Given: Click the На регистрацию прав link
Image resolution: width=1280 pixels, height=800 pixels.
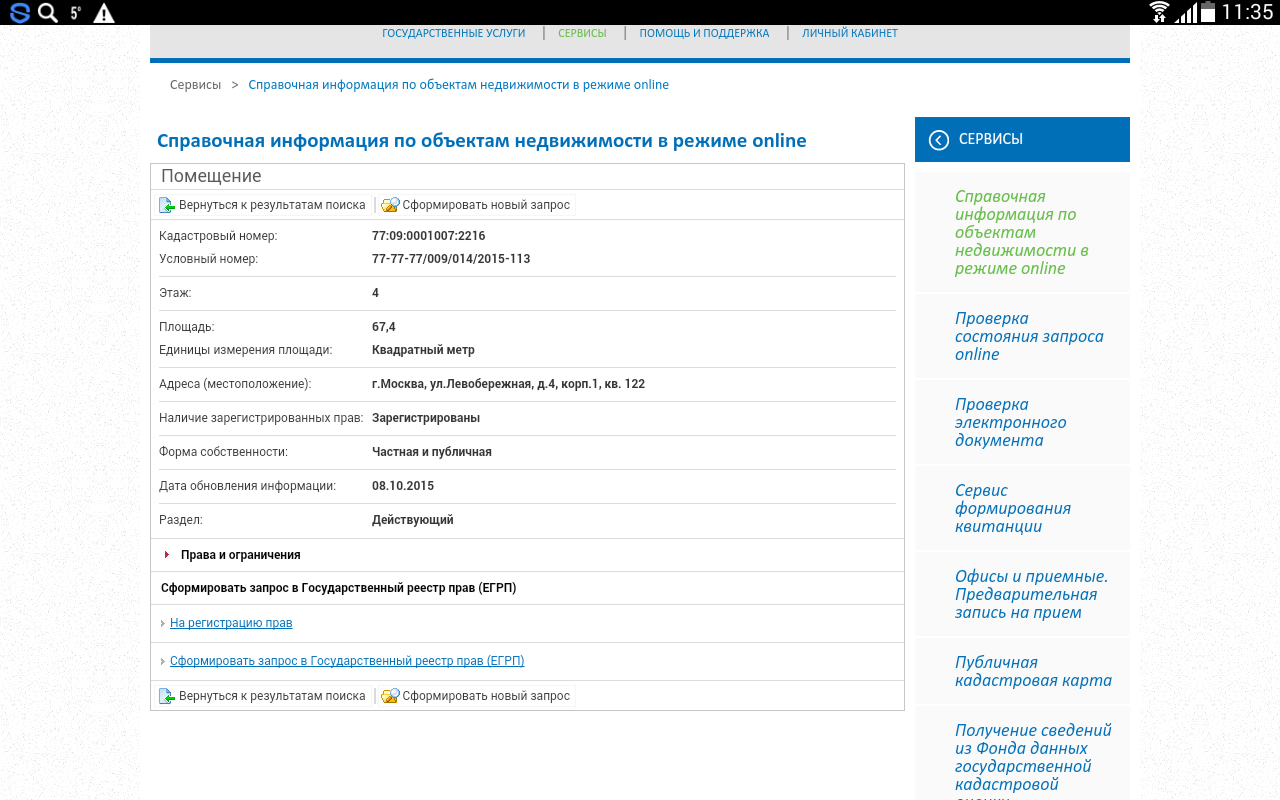Looking at the screenshot, I should pos(231,623).
